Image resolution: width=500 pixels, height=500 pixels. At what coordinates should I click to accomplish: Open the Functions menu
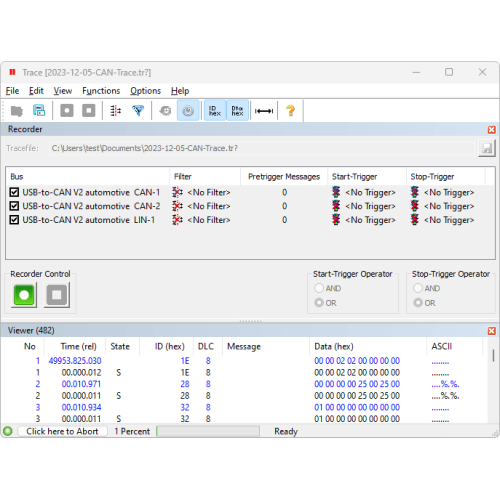point(101,91)
